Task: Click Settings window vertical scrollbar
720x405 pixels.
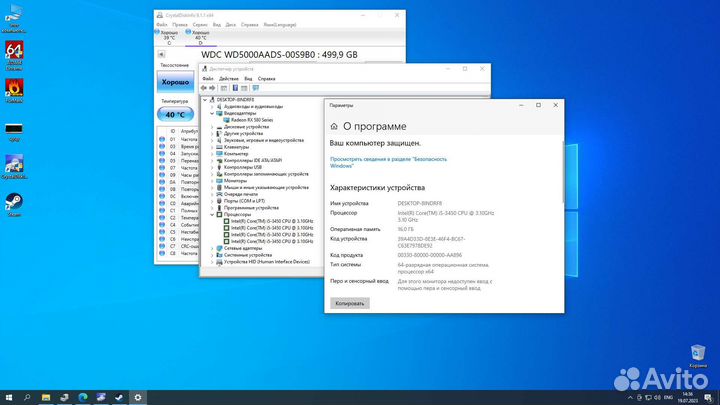Action: click(562, 172)
